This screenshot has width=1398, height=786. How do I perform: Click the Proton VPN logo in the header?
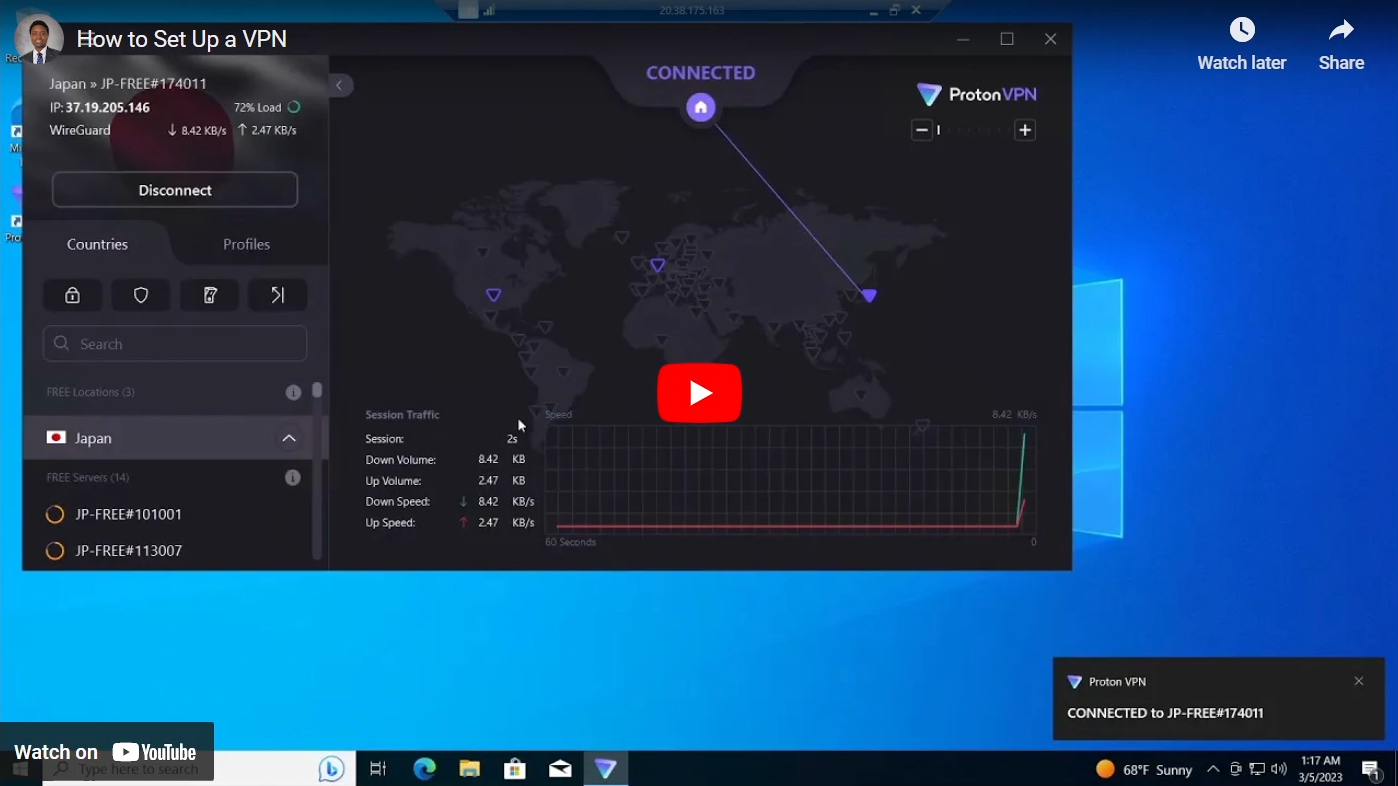click(x=976, y=93)
